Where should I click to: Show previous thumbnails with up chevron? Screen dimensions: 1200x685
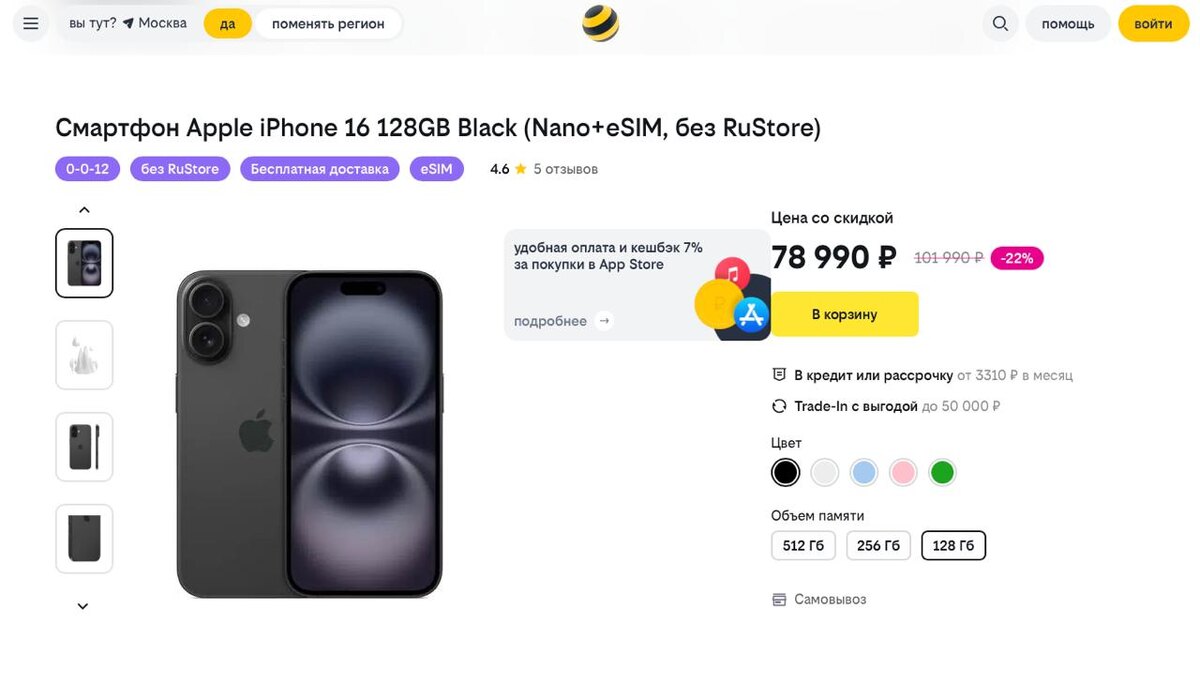(x=84, y=210)
